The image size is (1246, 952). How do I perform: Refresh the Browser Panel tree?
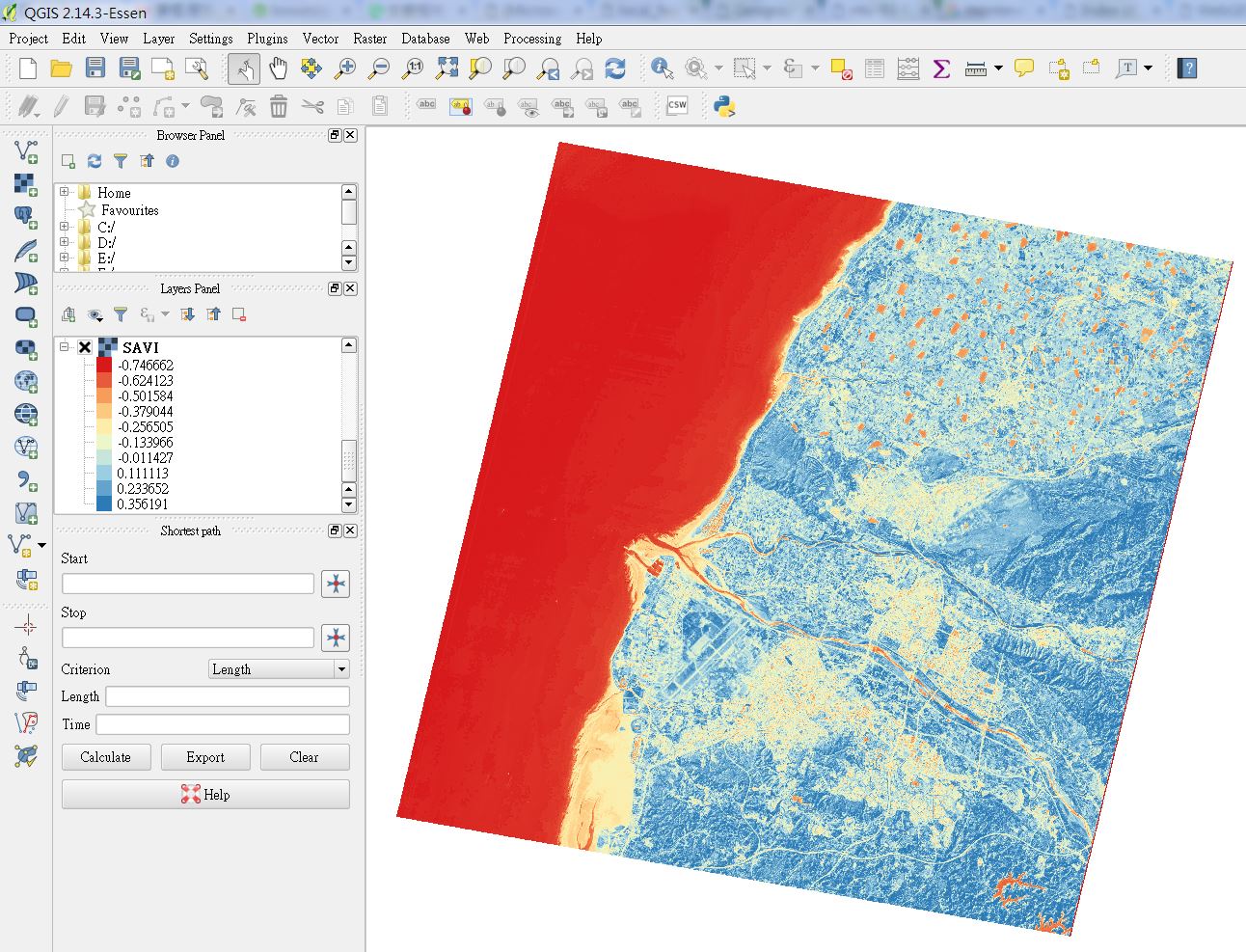(94, 161)
